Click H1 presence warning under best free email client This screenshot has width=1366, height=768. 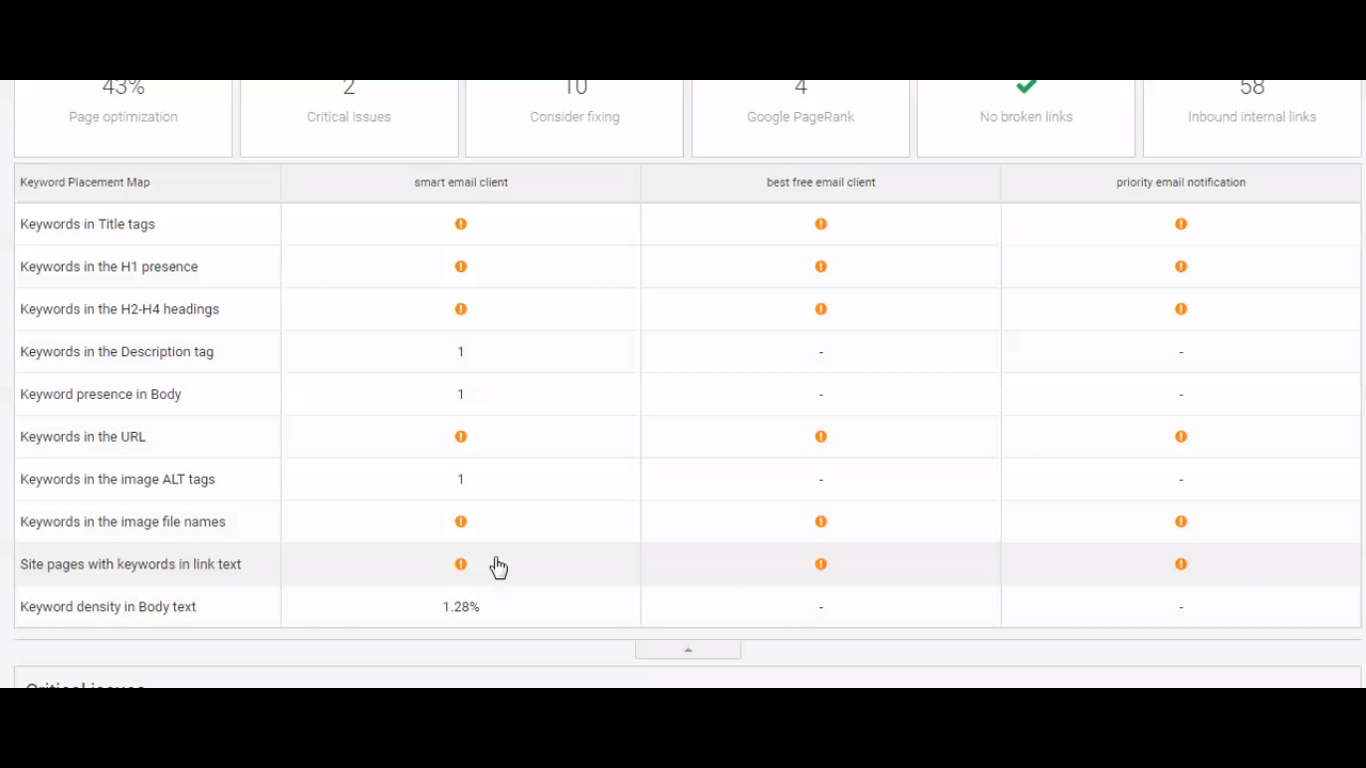pos(821,267)
